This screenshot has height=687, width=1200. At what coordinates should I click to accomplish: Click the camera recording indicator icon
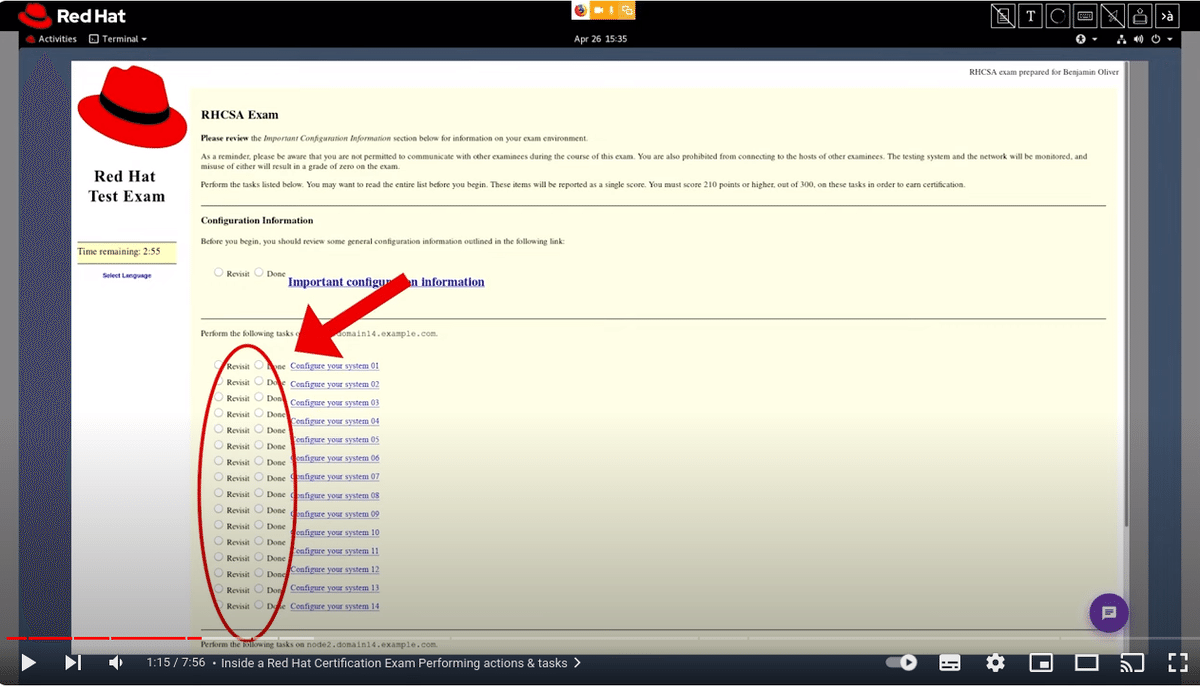click(x=598, y=10)
